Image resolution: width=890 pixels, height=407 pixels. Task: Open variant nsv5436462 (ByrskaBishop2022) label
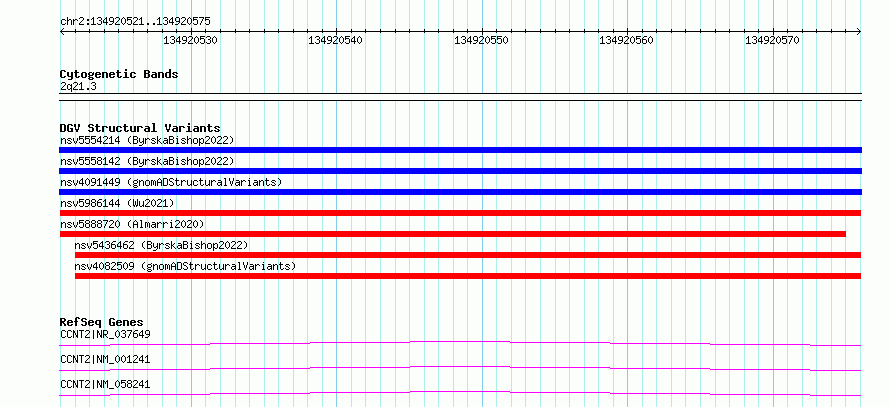coord(162,245)
